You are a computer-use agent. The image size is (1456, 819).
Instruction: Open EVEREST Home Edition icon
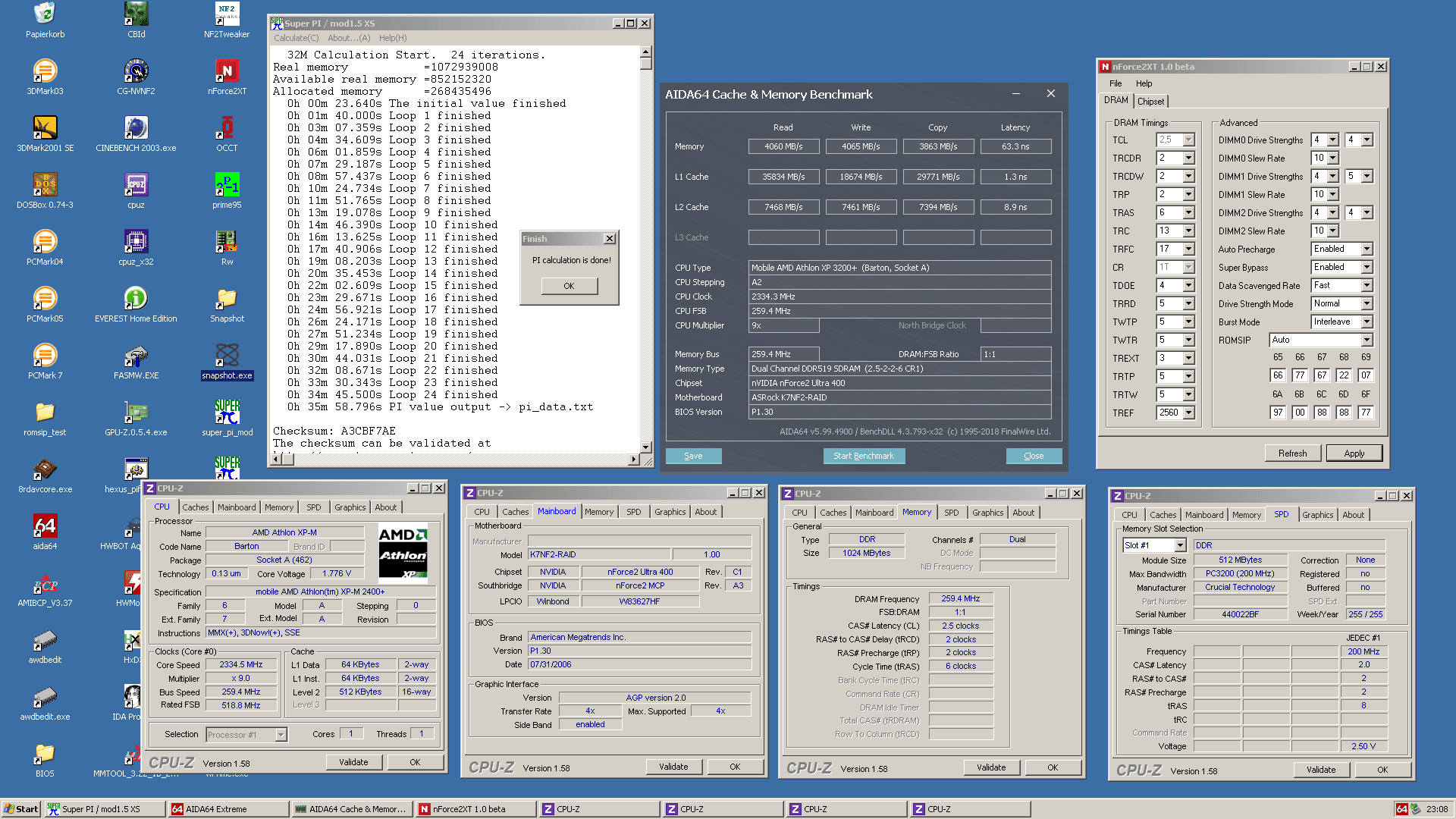pyautogui.click(x=136, y=304)
